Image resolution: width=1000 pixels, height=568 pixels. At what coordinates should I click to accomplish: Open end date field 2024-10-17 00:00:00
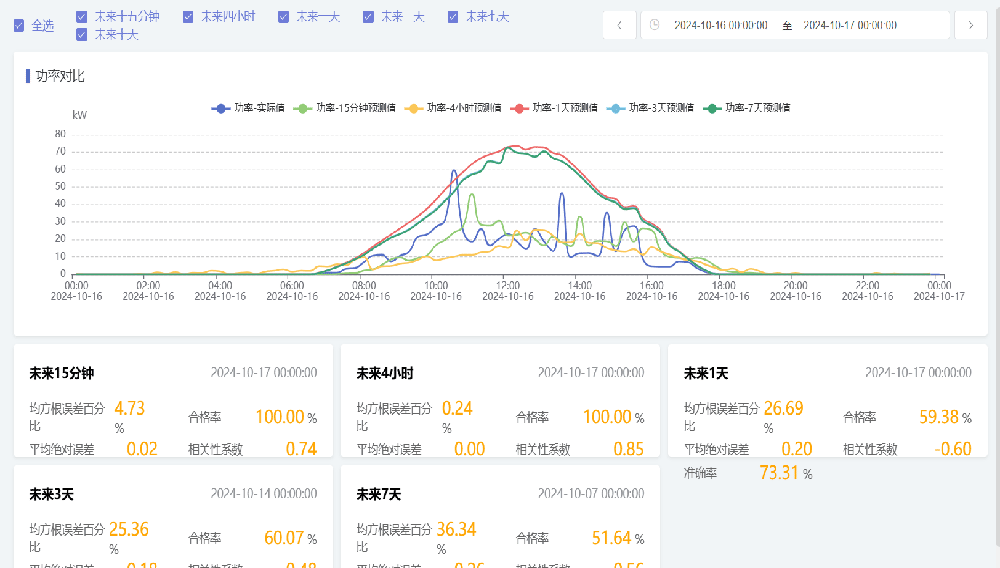coord(849,25)
